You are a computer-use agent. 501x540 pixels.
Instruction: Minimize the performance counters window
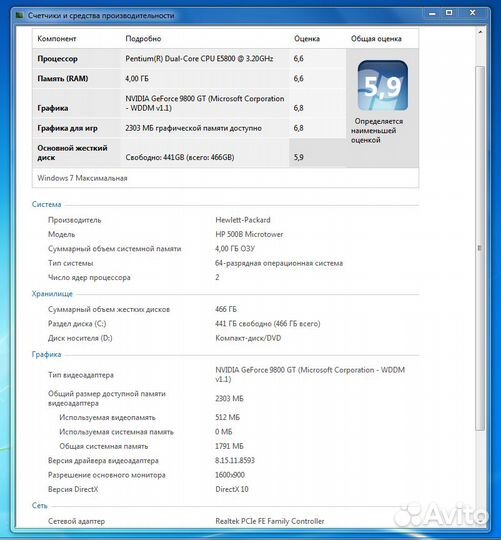(x=432, y=13)
